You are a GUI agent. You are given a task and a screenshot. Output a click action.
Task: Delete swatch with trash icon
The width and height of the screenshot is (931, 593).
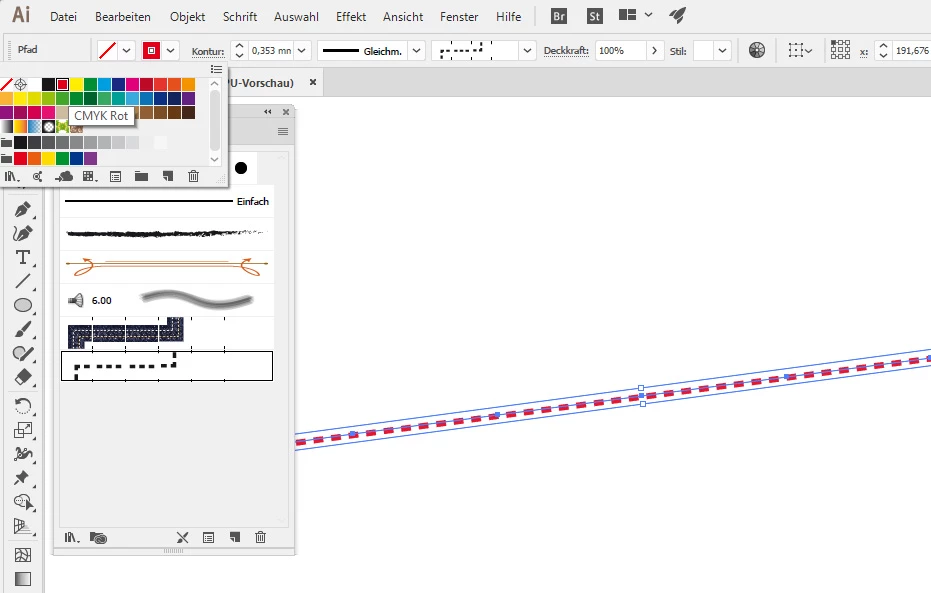pos(194,176)
